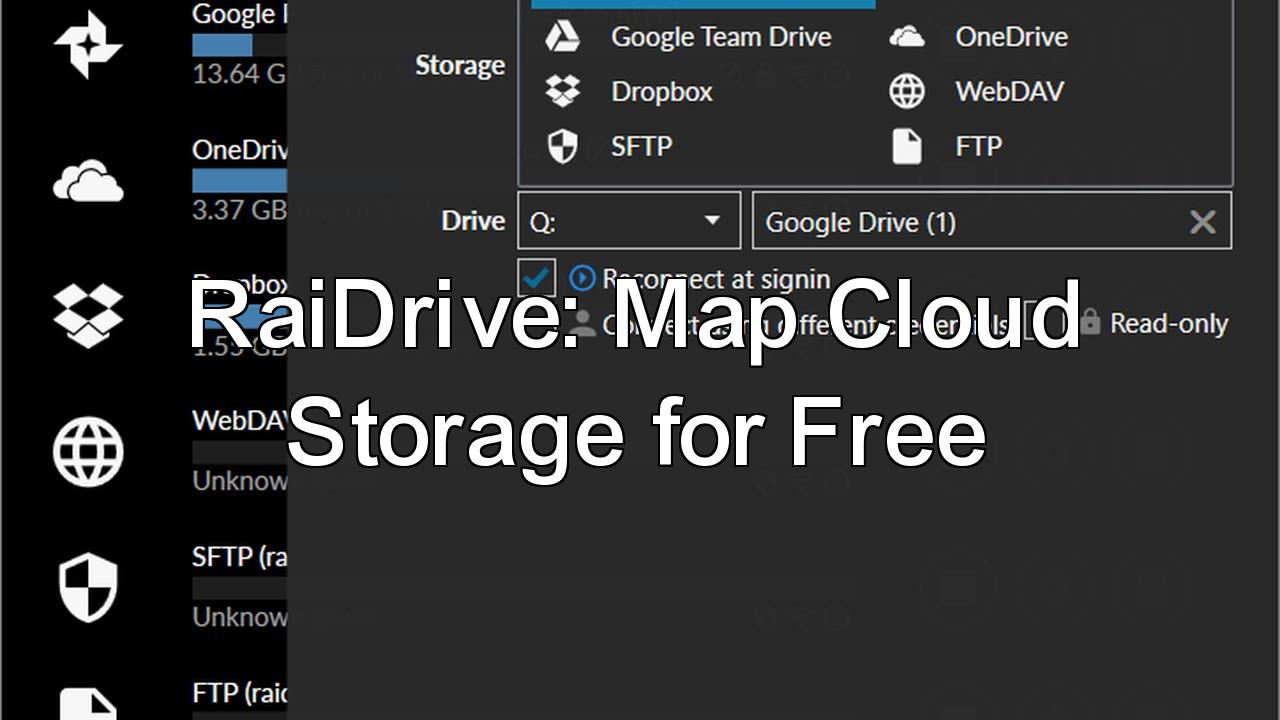Click the Google Photos pinwheel icon in sidebar
This screenshot has height=720, width=1280.
click(88, 44)
